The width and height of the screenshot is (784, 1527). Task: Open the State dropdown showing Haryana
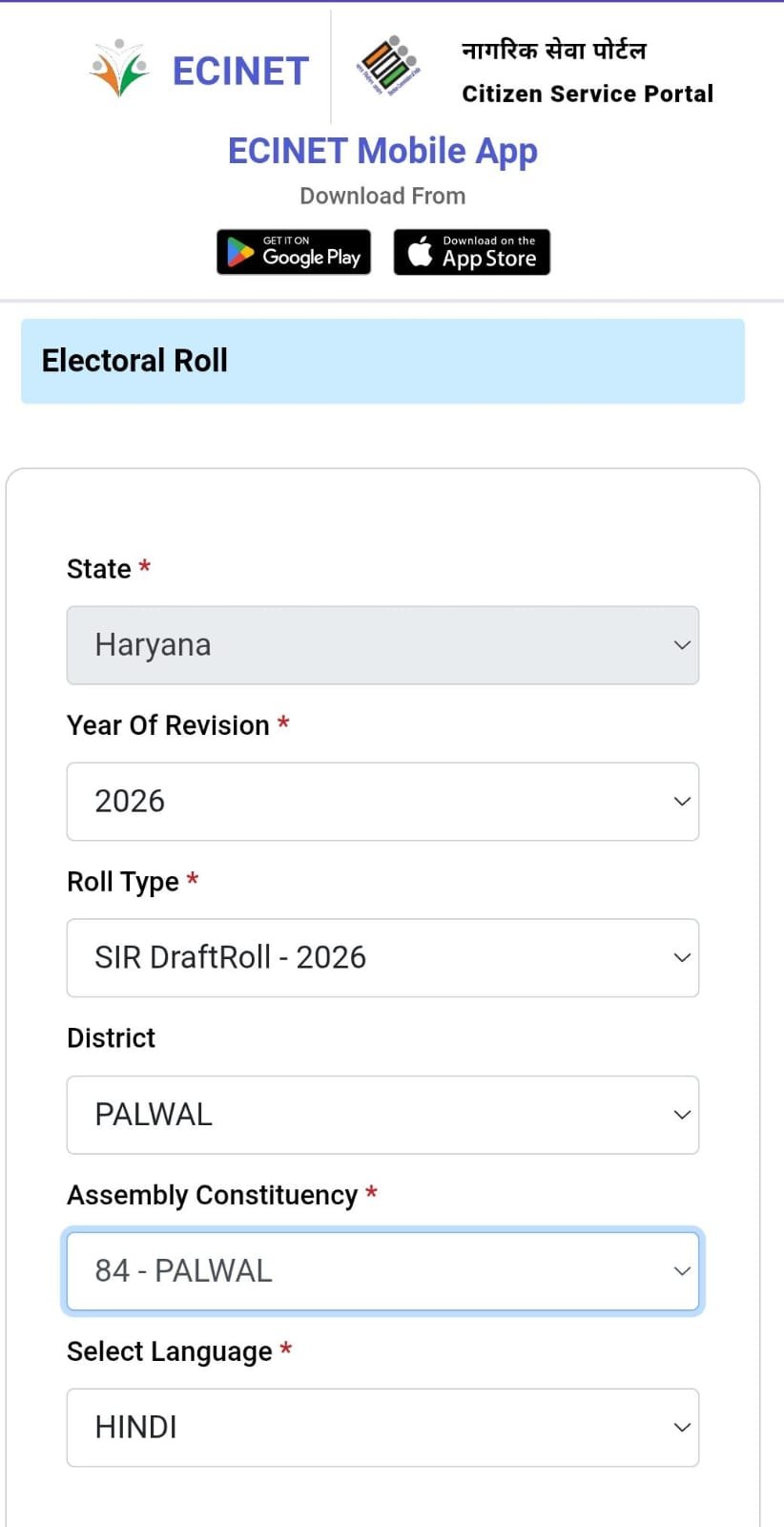pyautogui.click(x=382, y=645)
